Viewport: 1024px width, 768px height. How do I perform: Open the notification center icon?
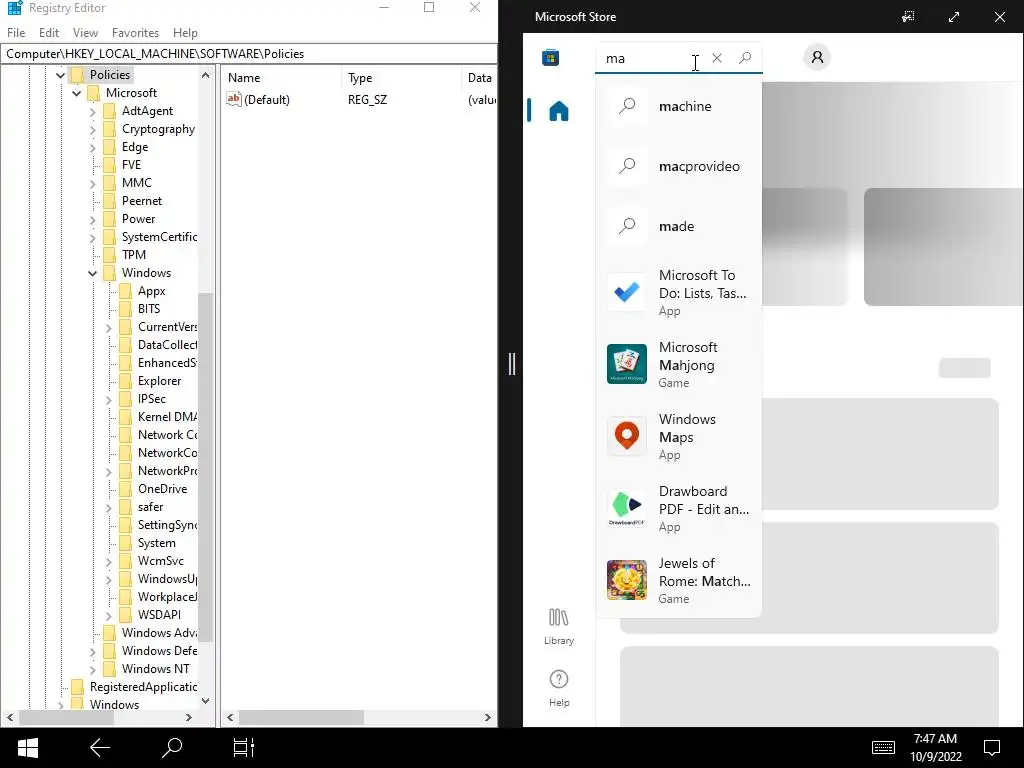pos(992,747)
